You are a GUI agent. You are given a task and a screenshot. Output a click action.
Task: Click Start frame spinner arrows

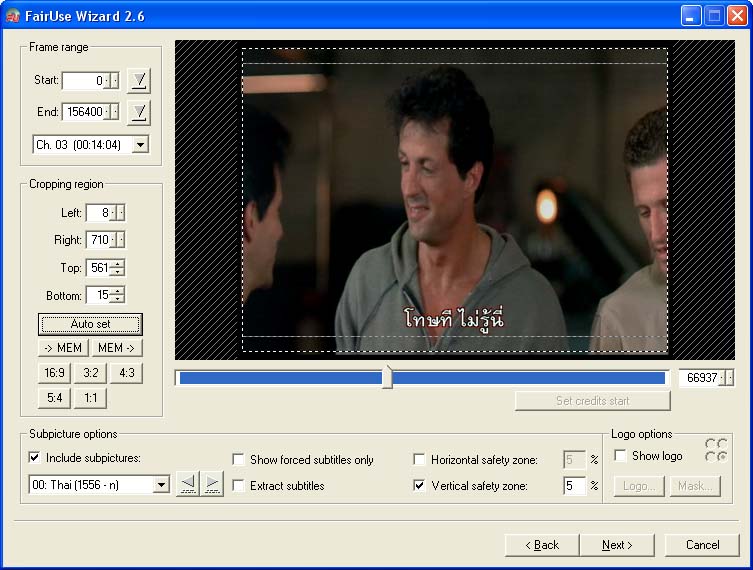(x=113, y=80)
